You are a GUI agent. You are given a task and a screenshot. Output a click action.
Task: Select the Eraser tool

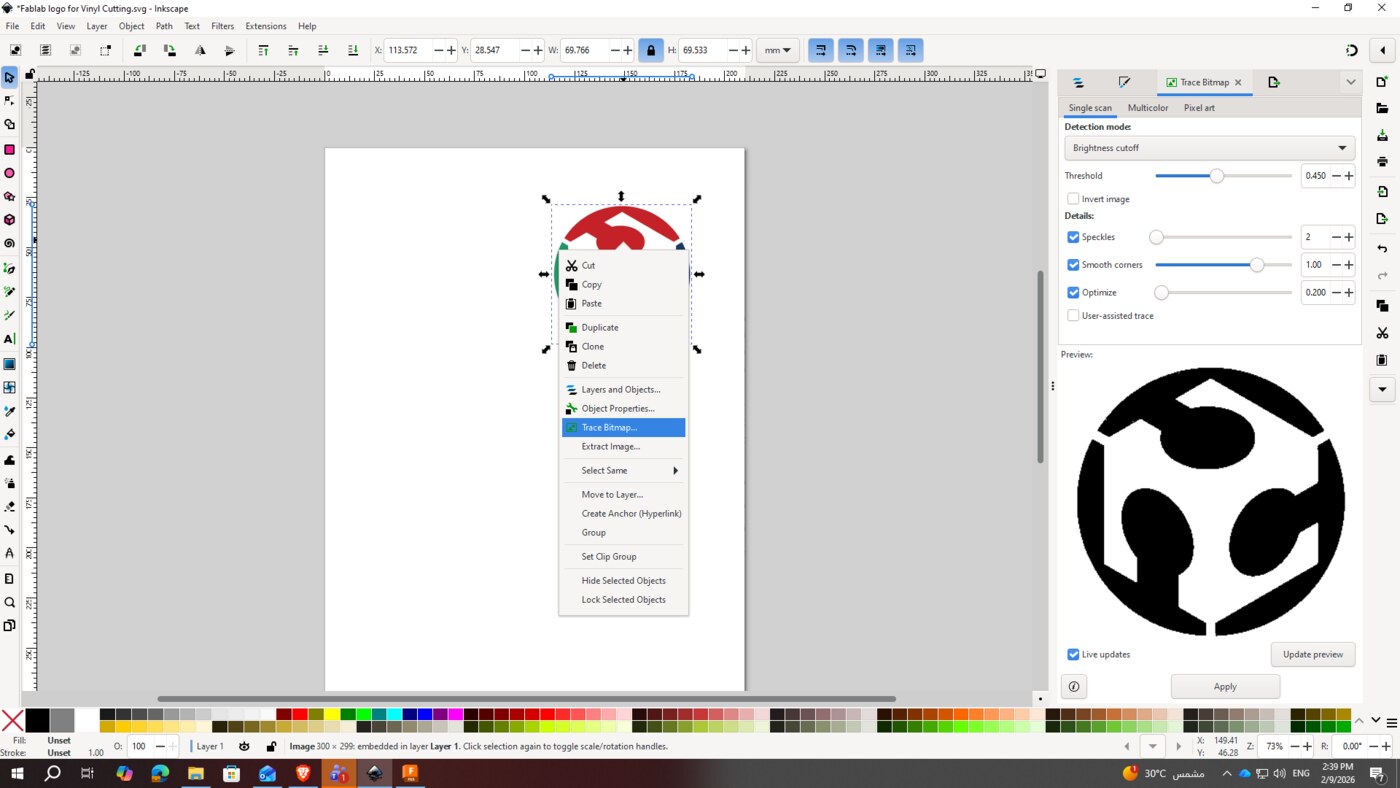[x=9, y=507]
